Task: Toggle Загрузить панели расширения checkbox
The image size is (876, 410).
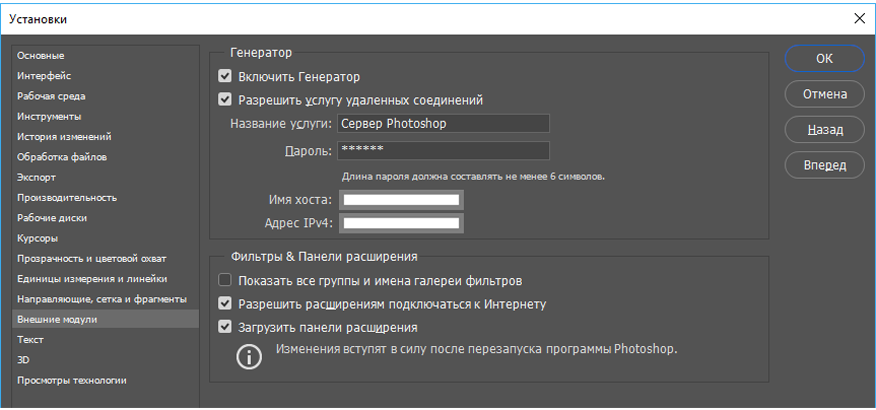Action: (225, 327)
